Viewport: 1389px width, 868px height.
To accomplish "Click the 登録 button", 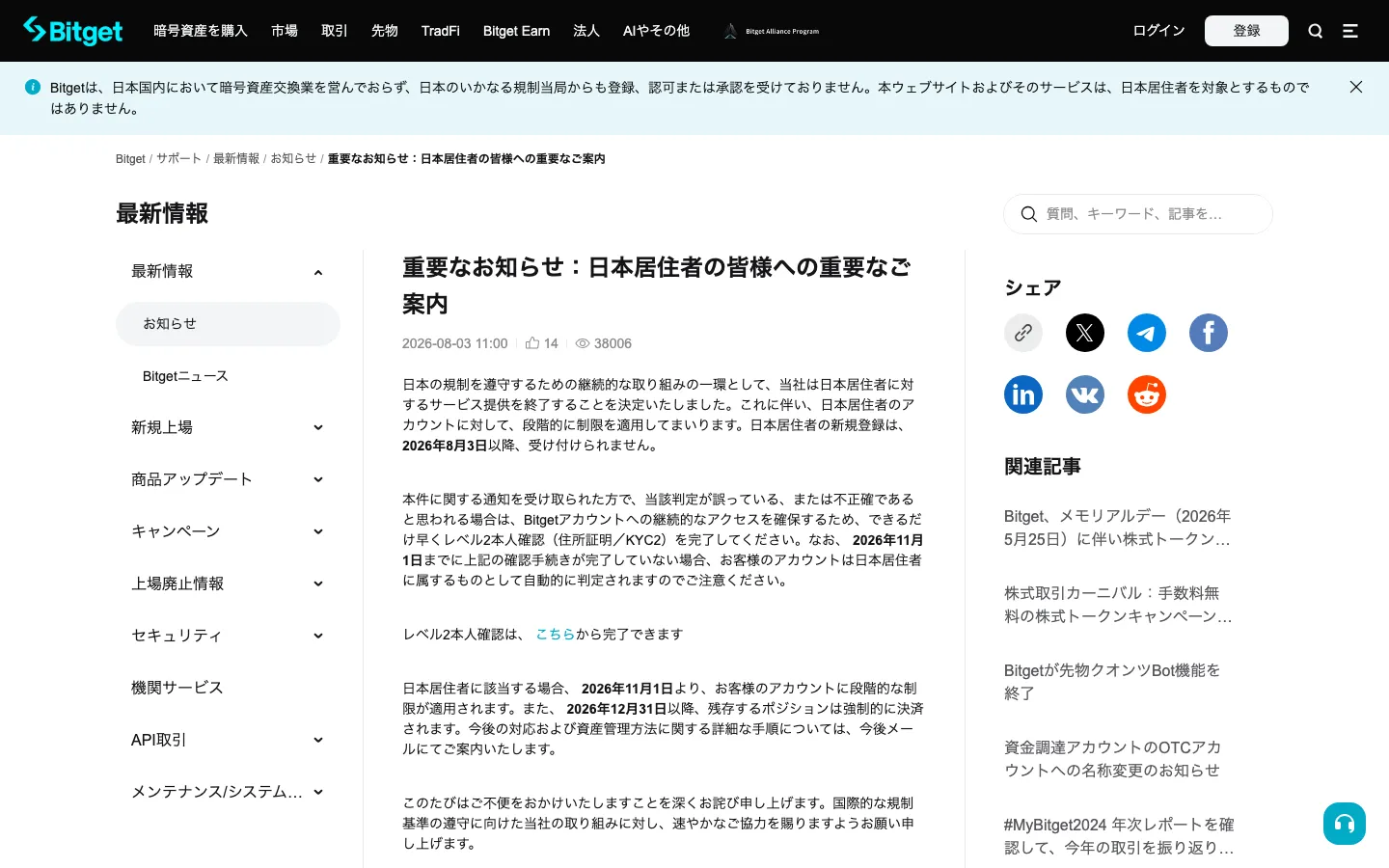I will [1246, 31].
